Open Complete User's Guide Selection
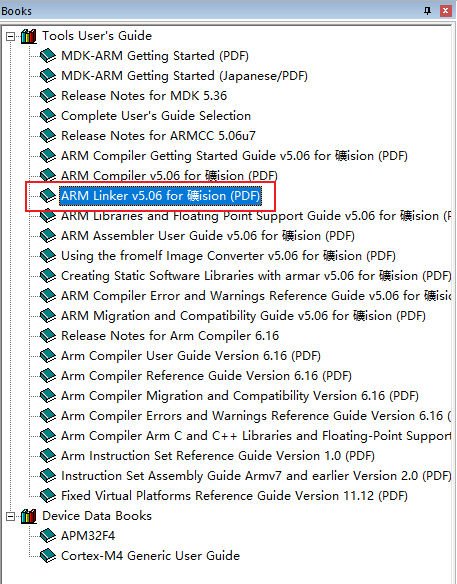The image size is (457, 584). [156, 116]
